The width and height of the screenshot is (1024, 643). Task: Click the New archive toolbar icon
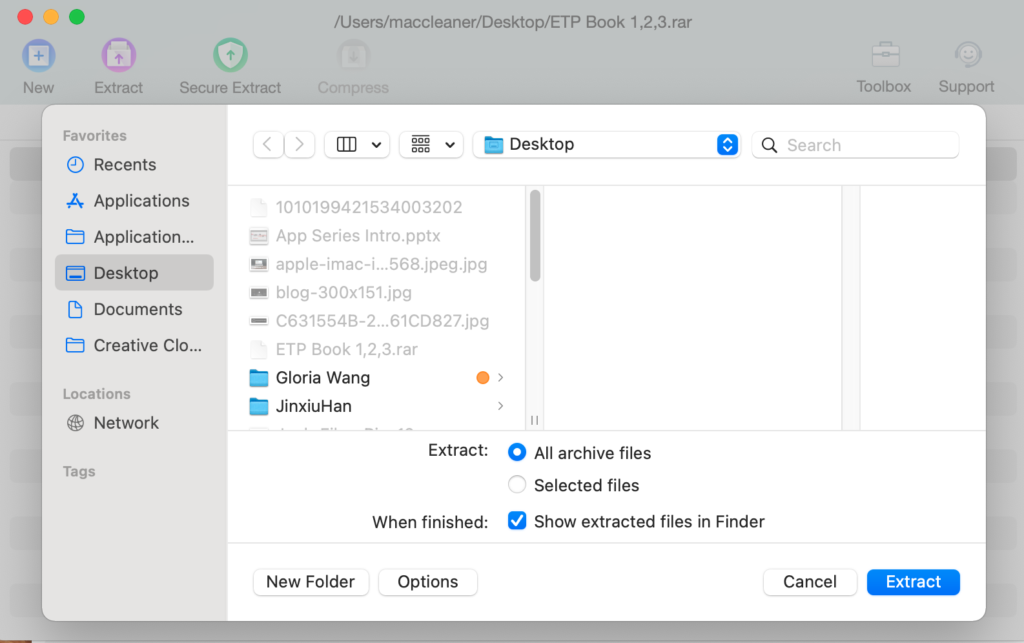coord(38,56)
